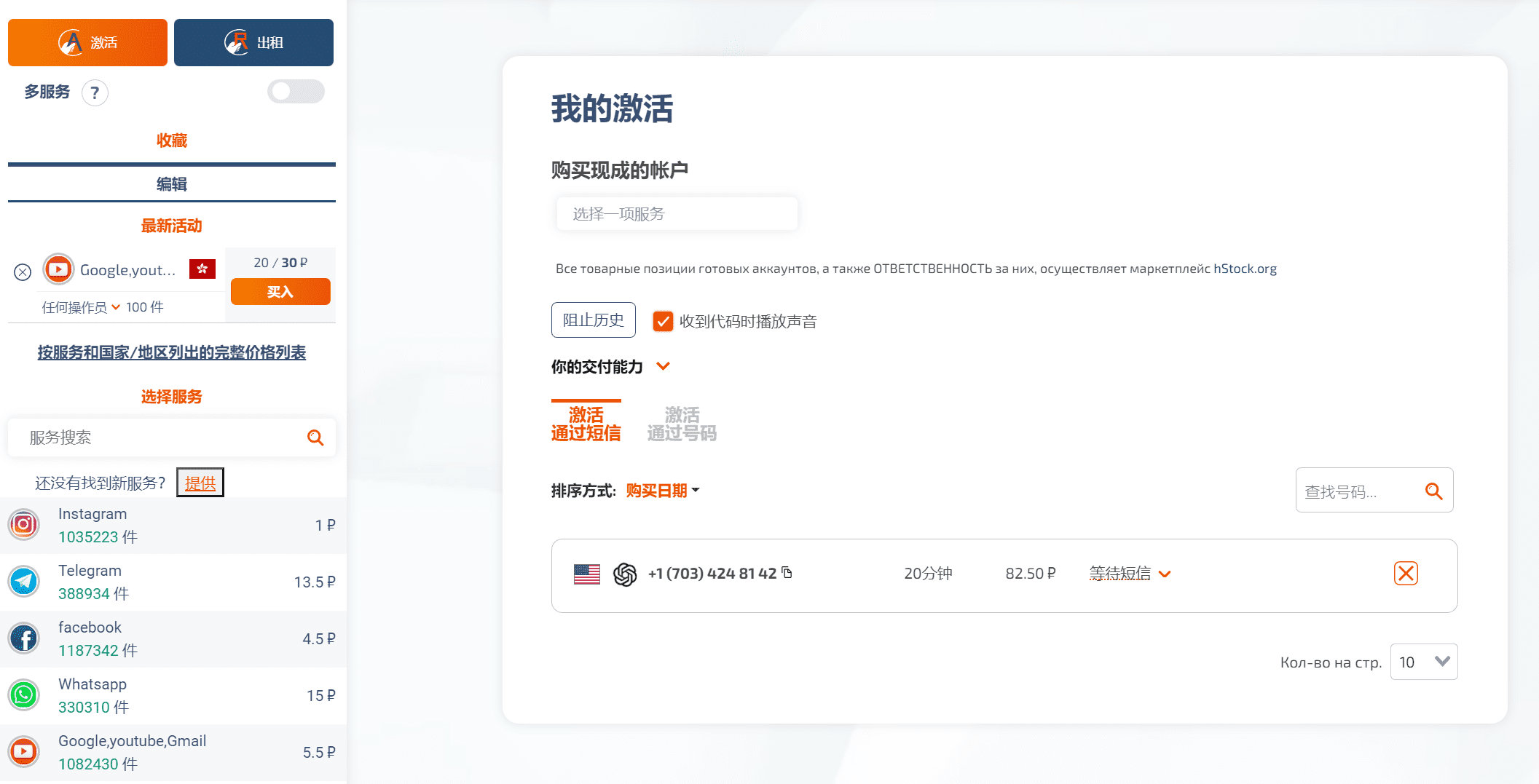Click the 买入 purchase button
Screen dimensions: 1539x784
pyautogui.click(x=280, y=291)
